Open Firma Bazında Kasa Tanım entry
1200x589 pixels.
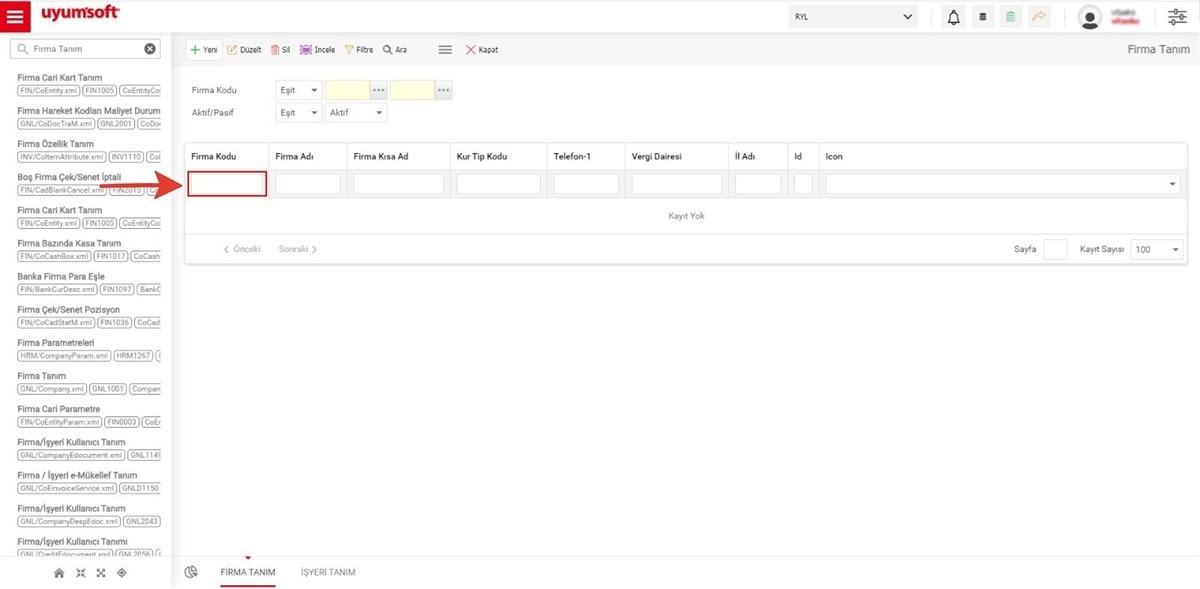click(69, 243)
